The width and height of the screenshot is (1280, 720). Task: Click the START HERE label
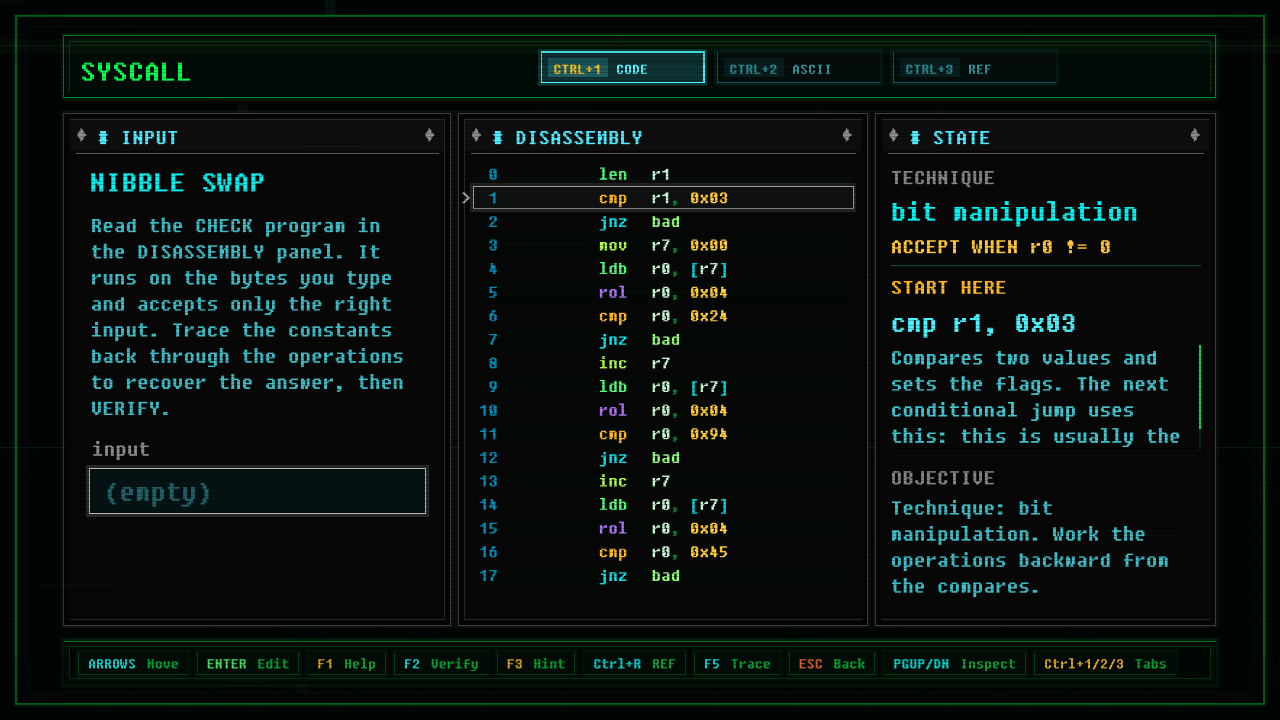[x=949, y=288]
